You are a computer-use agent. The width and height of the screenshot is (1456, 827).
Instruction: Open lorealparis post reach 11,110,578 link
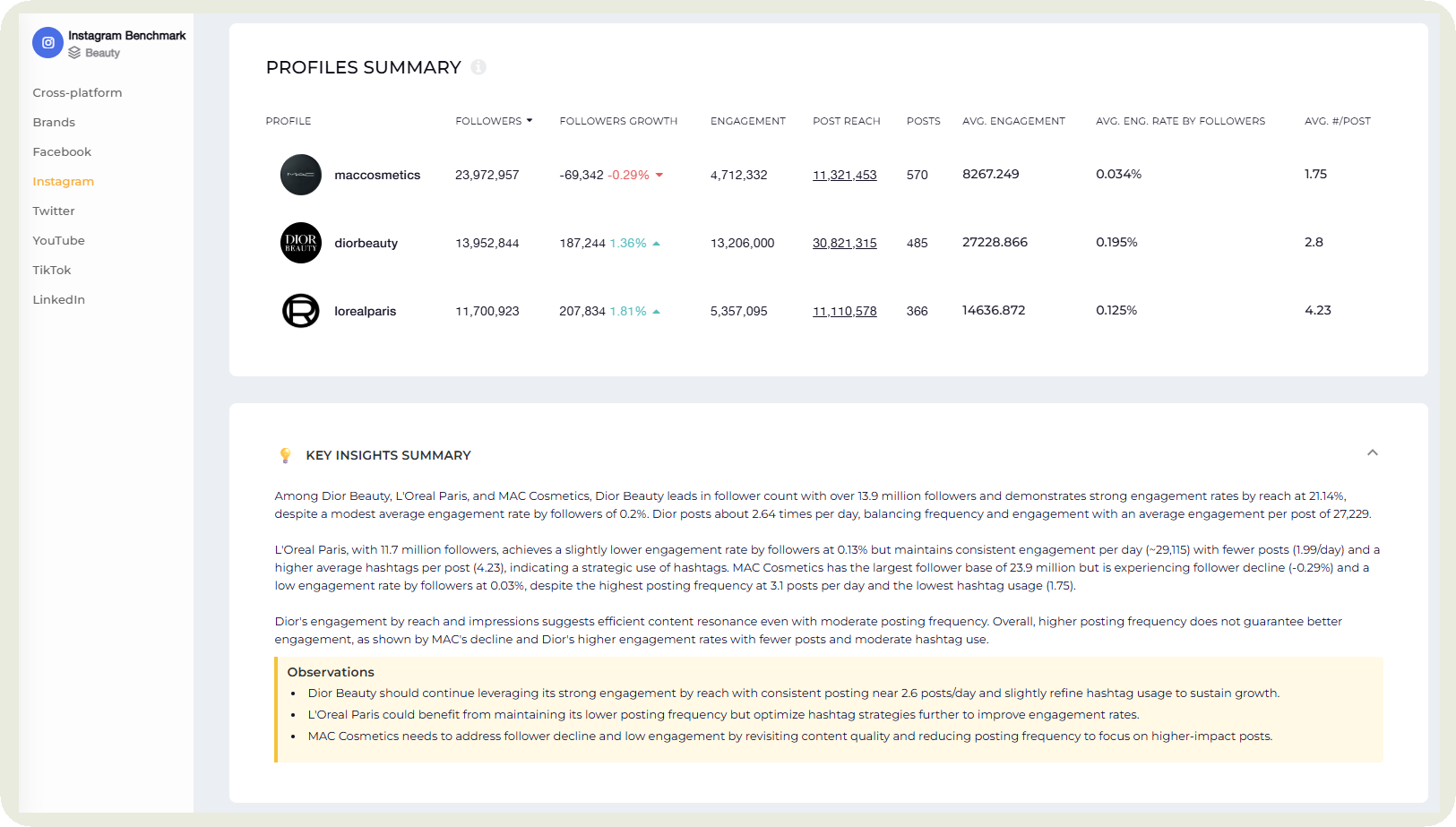[844, 311]
